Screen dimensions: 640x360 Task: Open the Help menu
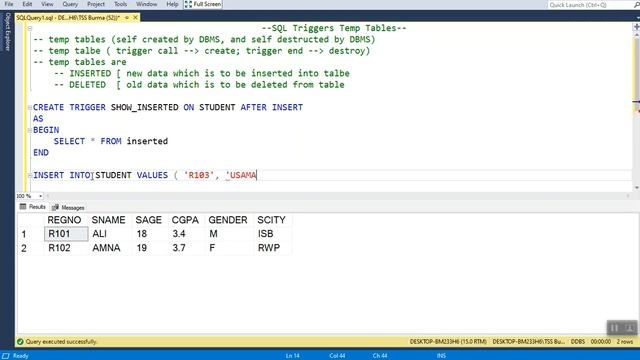[x=172, y=4]
